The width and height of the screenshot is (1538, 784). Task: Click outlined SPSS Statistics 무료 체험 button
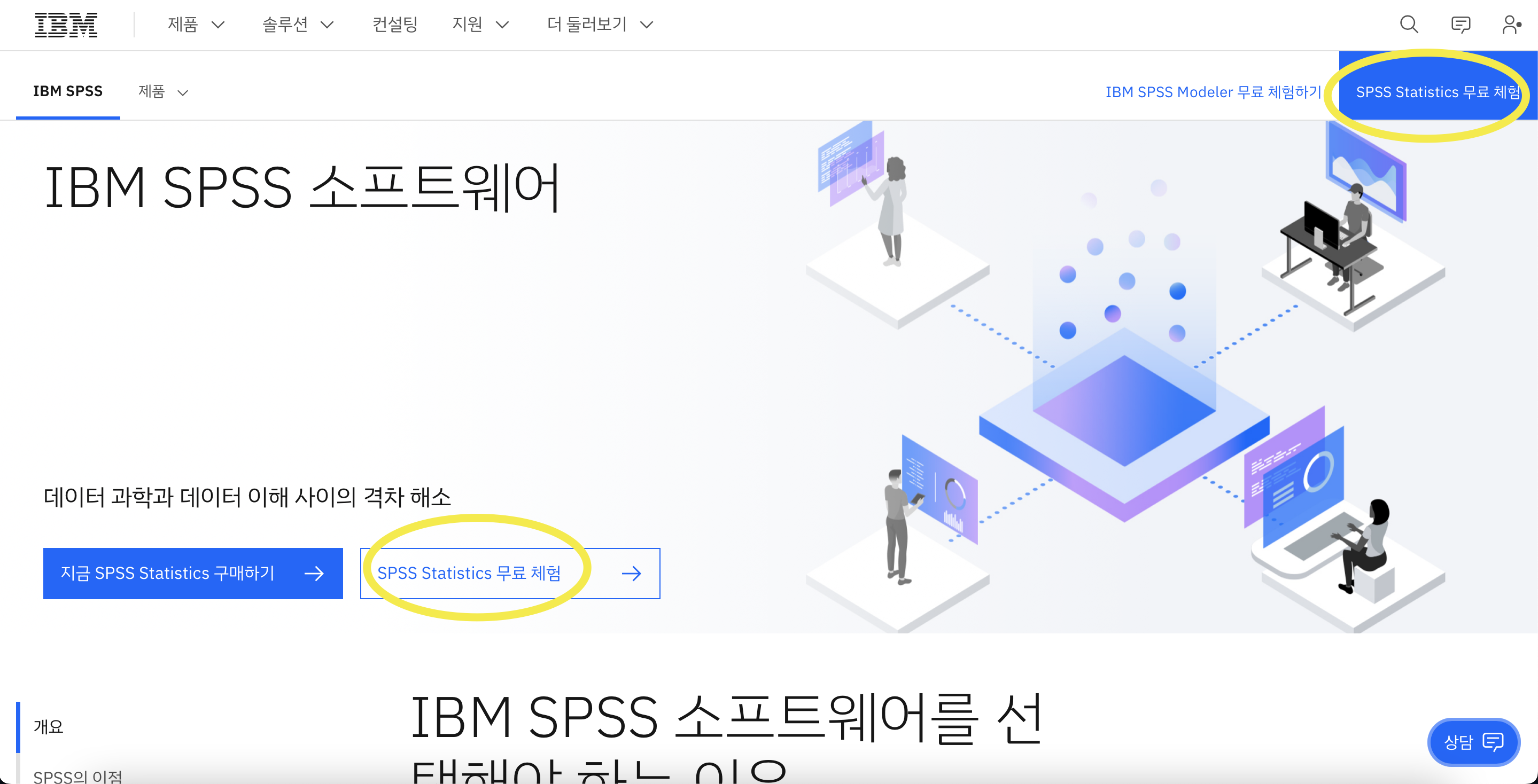(469, 574)
